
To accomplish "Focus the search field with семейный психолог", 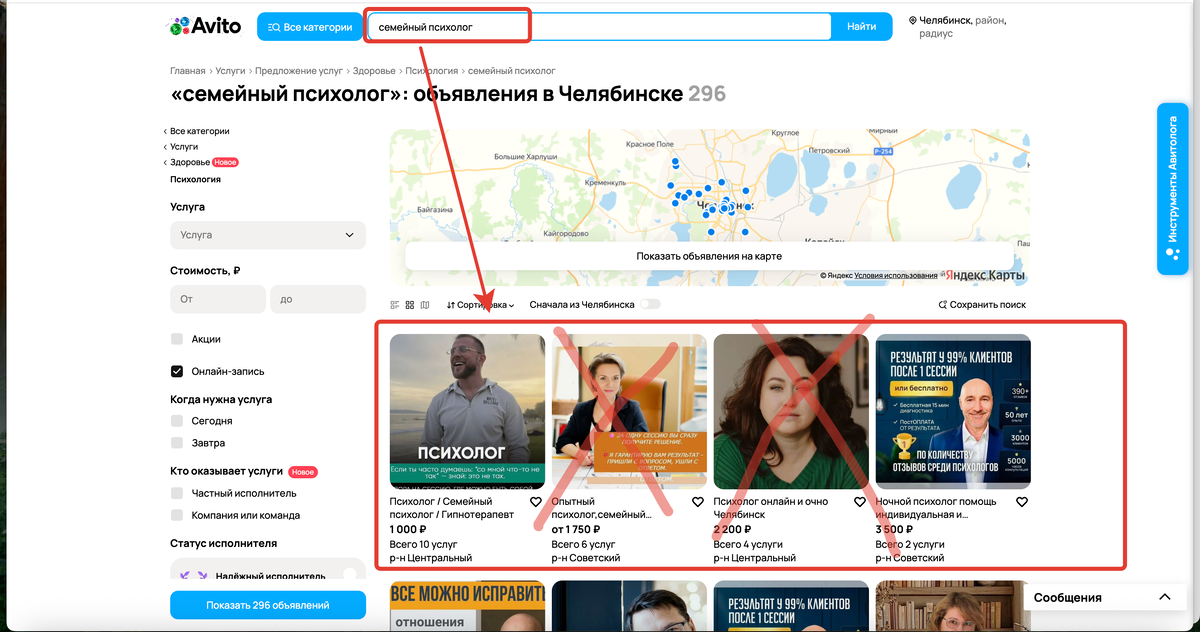I will coord(598,27).
